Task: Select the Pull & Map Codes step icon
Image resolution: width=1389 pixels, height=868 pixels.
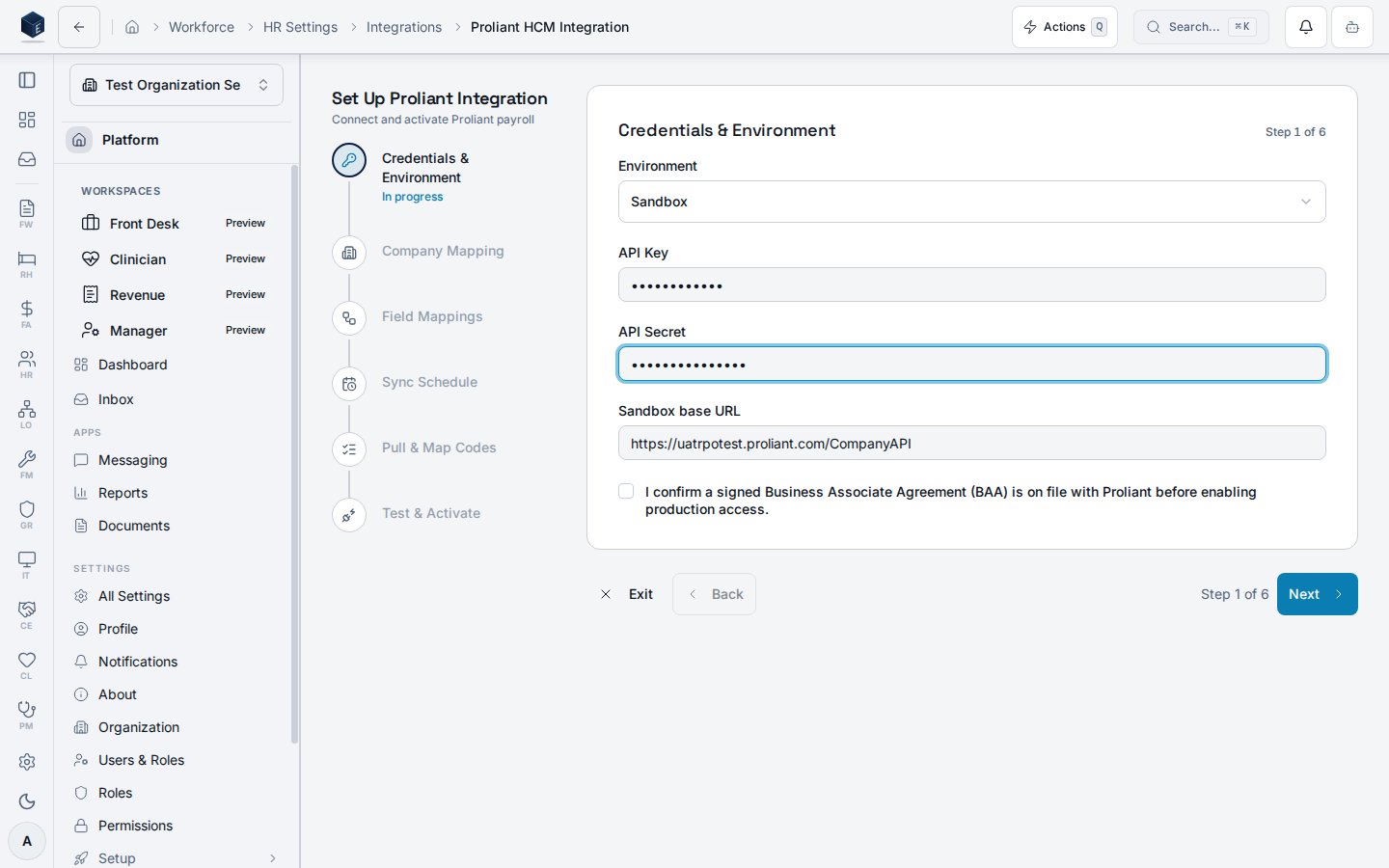Action: [349, 449]
